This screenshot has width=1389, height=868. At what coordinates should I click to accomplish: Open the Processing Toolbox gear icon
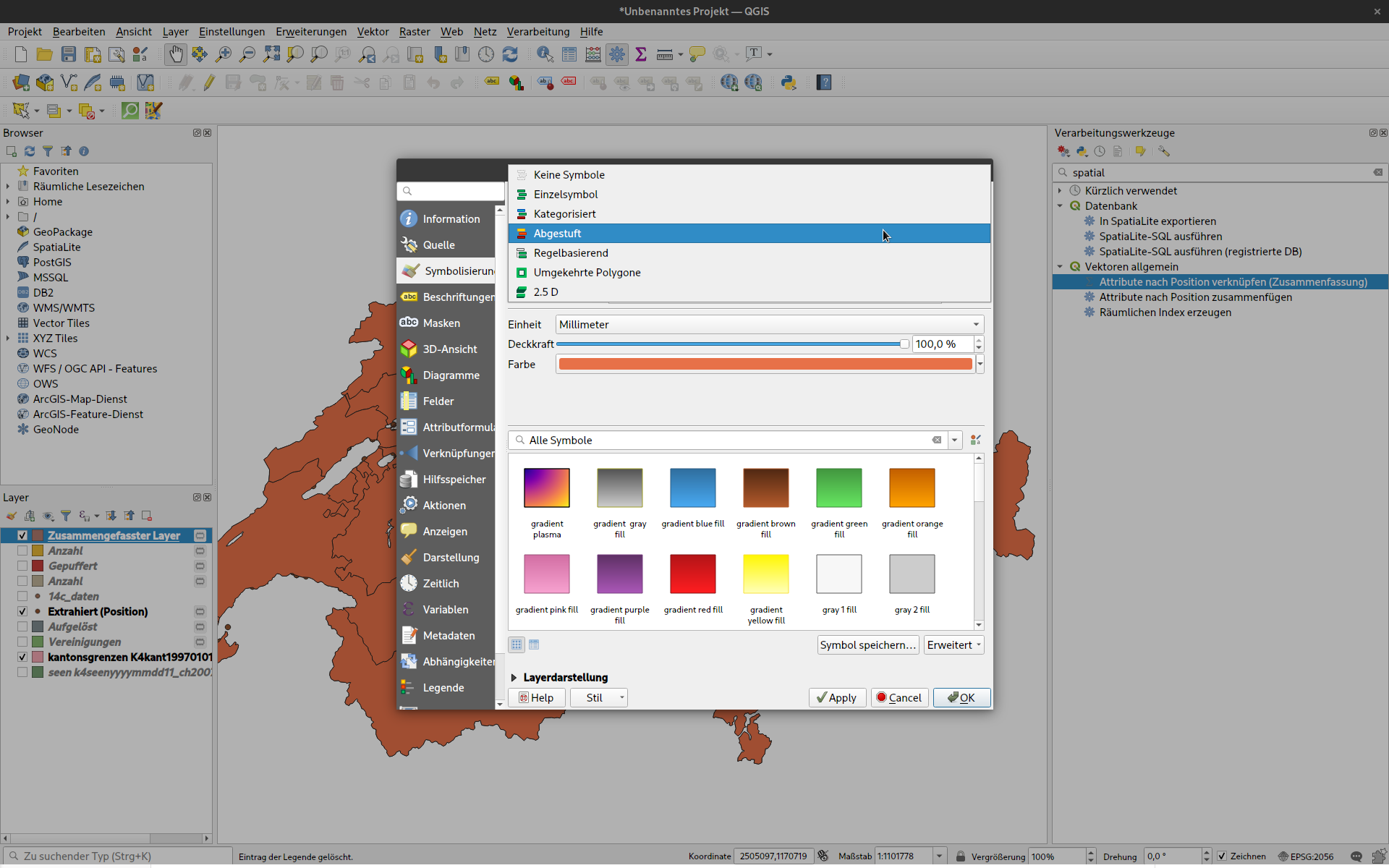pyautogui.click(x=617, y=54)
